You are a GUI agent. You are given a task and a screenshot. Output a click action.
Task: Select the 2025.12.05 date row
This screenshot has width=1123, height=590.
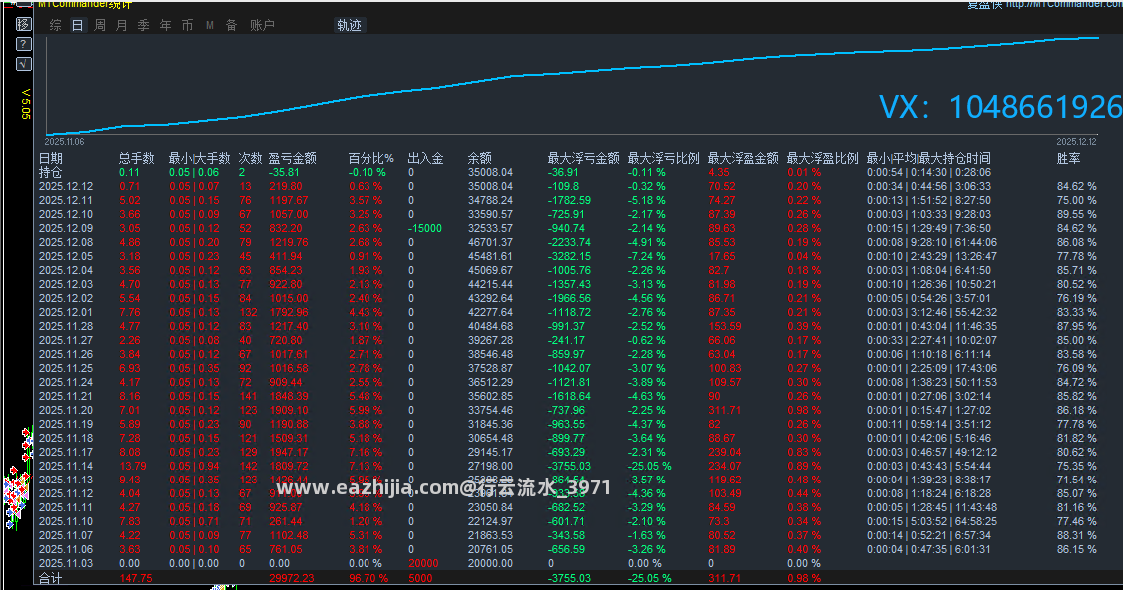[66, 256]
